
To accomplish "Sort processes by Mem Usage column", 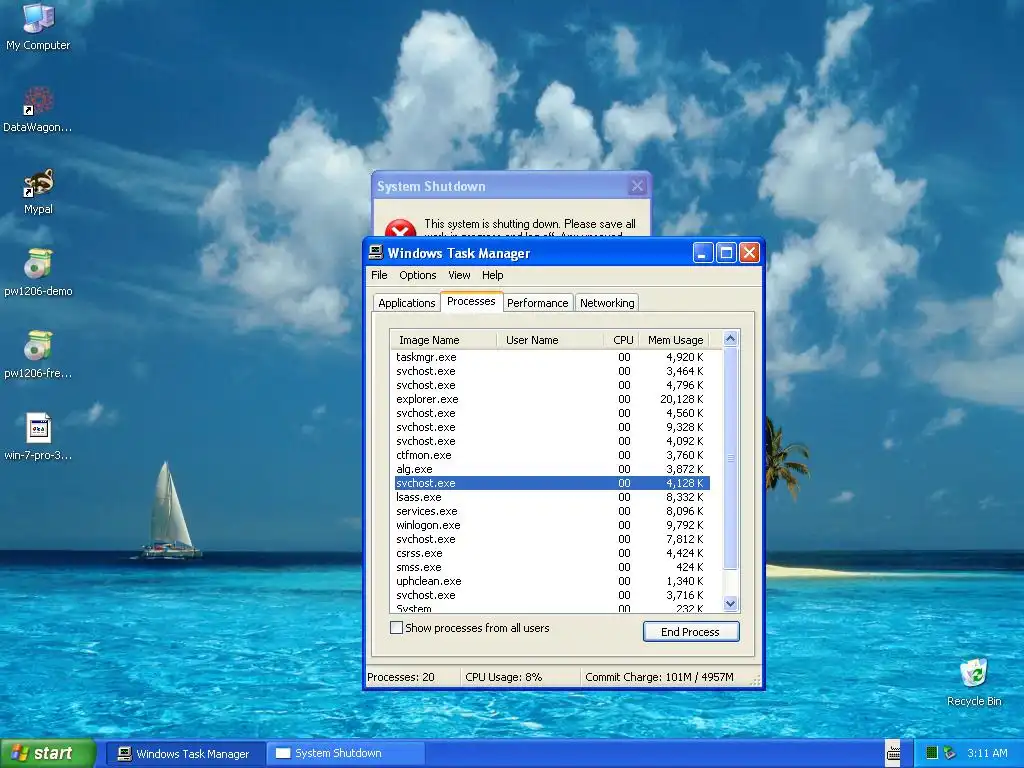I will [x=674, y=340].
